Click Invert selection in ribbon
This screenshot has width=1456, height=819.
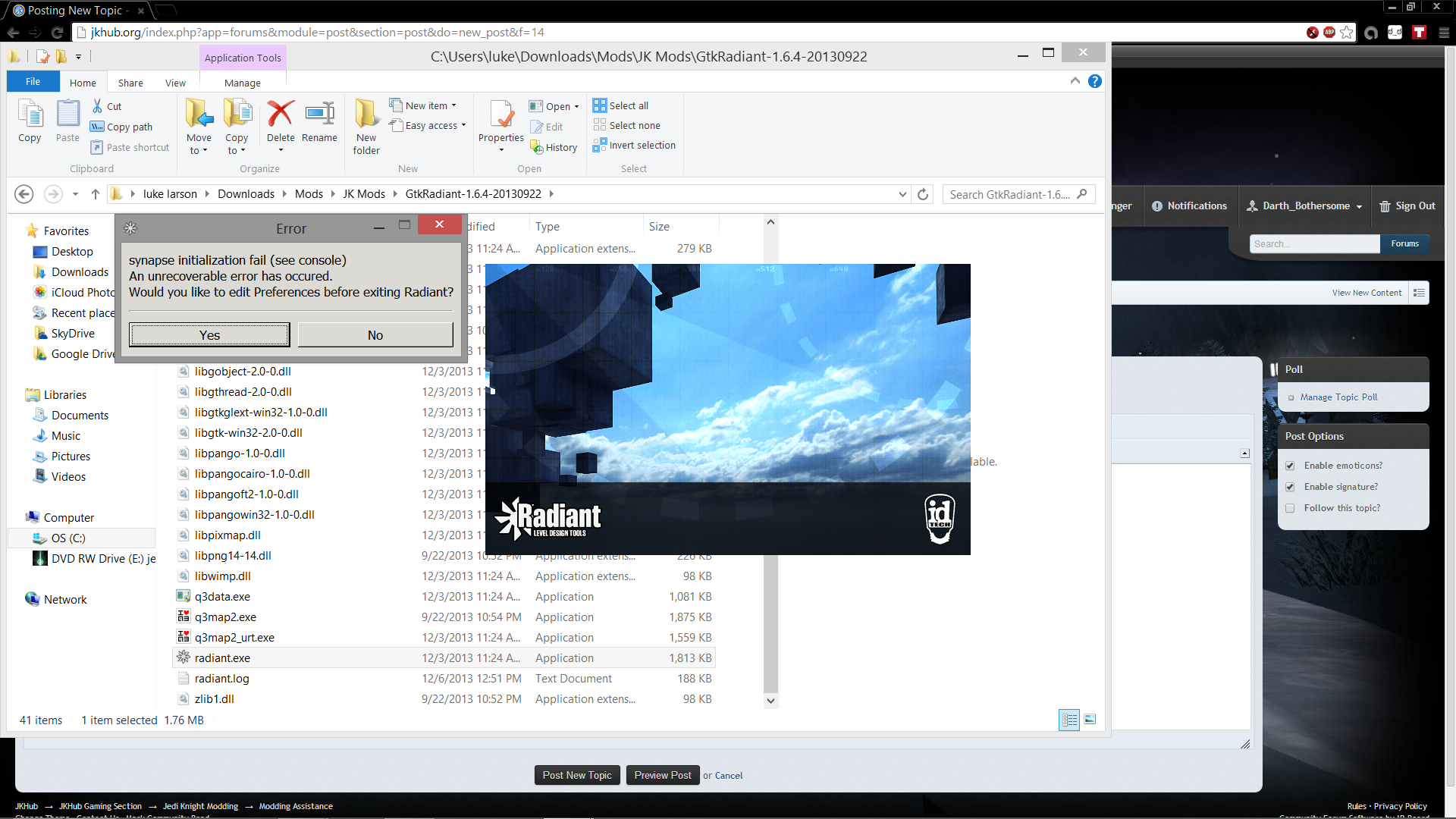coord(635,145)
